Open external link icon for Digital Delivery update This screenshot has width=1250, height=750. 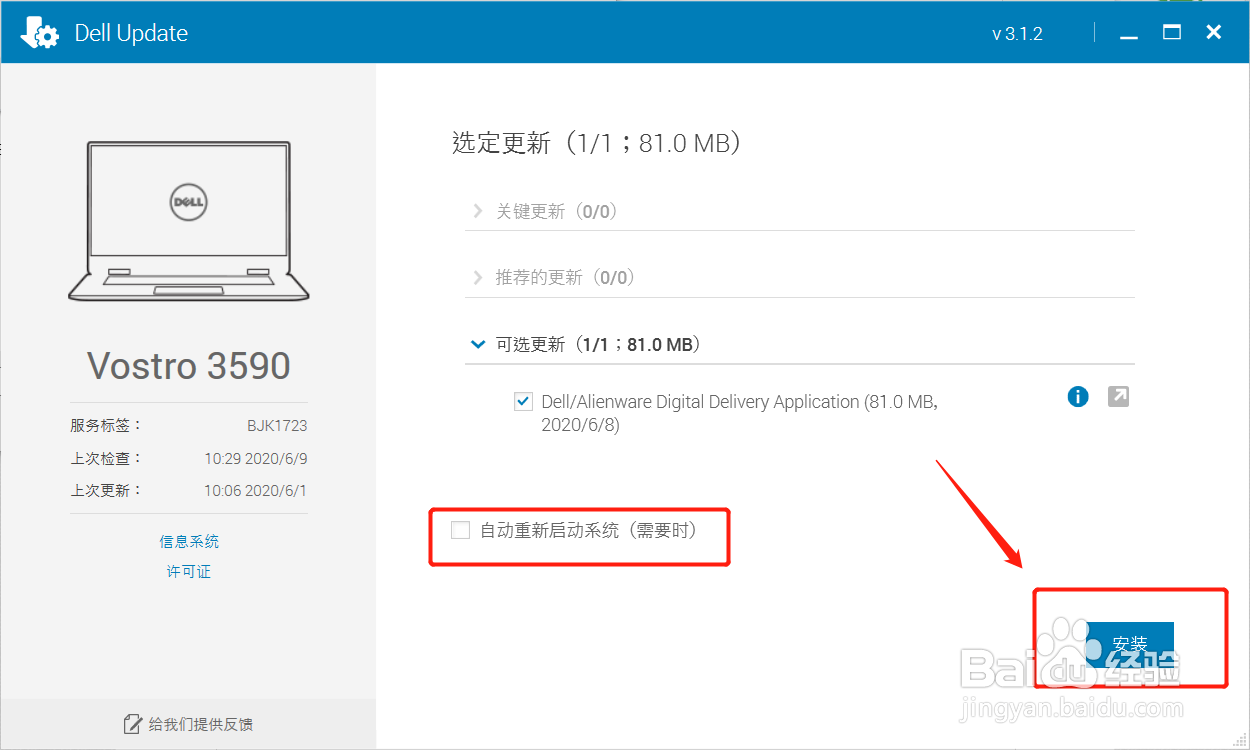[1119, 397]
